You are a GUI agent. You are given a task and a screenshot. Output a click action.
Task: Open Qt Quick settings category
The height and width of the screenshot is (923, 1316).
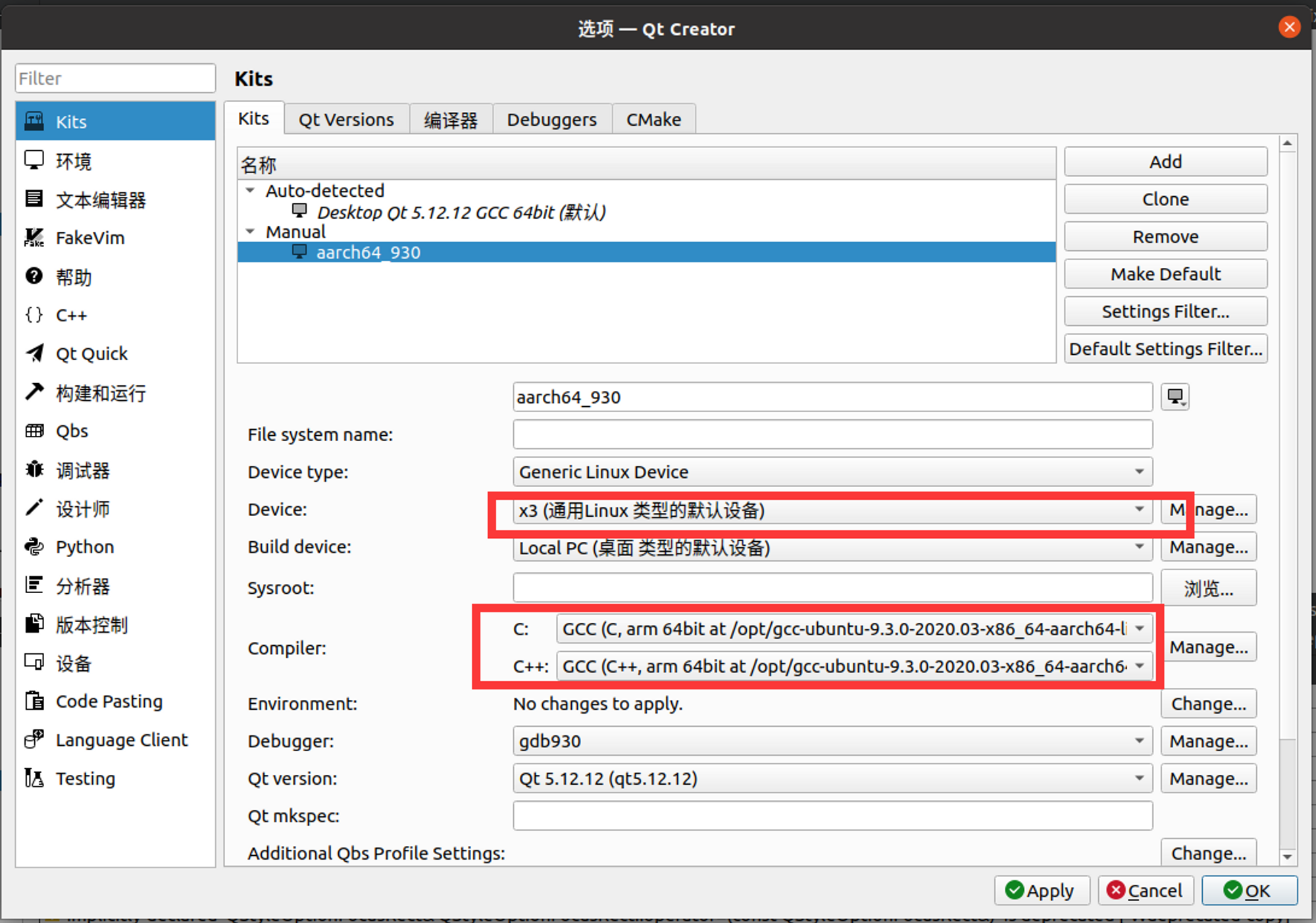pyautogui.click(x=115, y=354)
